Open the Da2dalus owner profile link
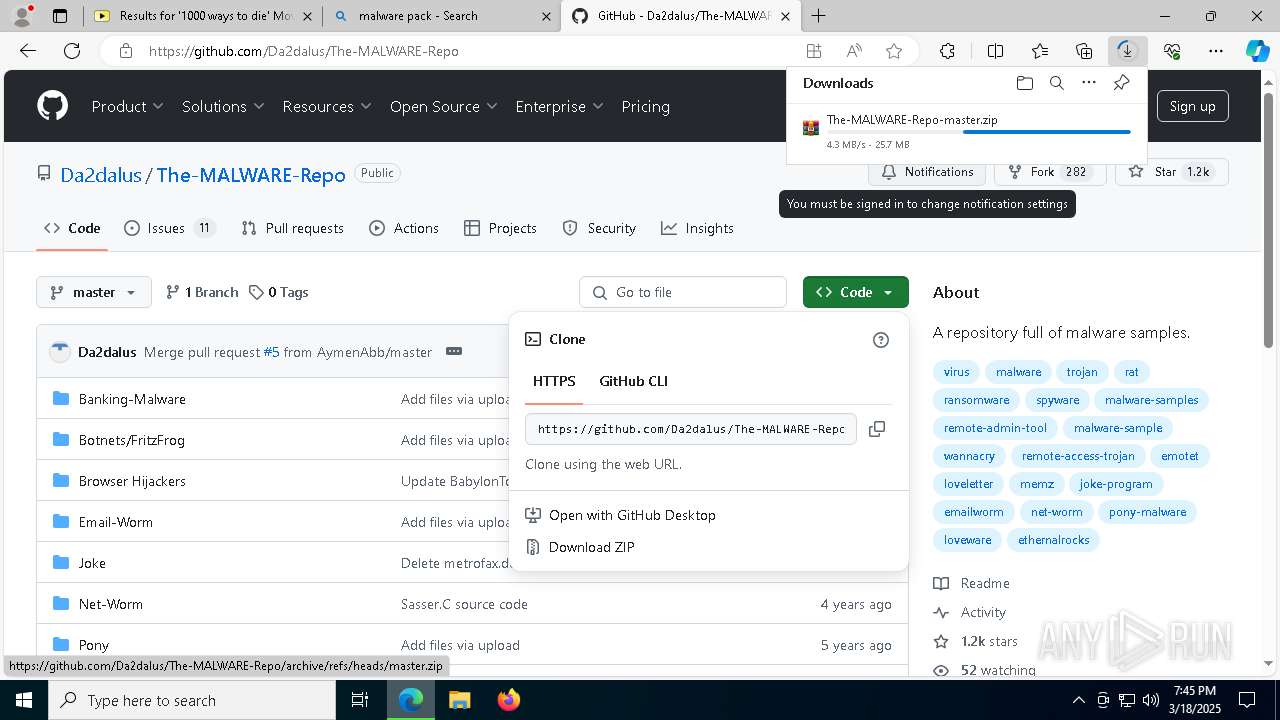Viewport: 1280px width, 720px height. 101,175
